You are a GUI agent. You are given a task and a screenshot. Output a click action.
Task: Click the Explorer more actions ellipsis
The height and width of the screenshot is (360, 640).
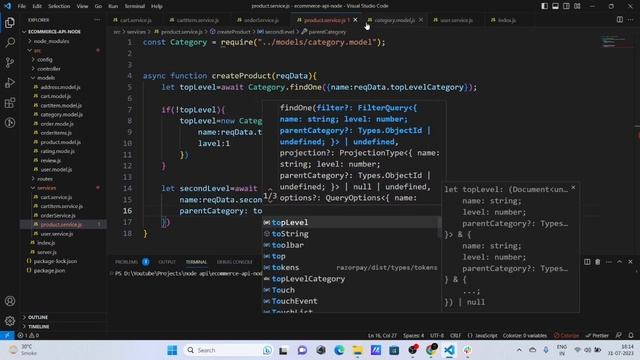(x=97, y=20)
